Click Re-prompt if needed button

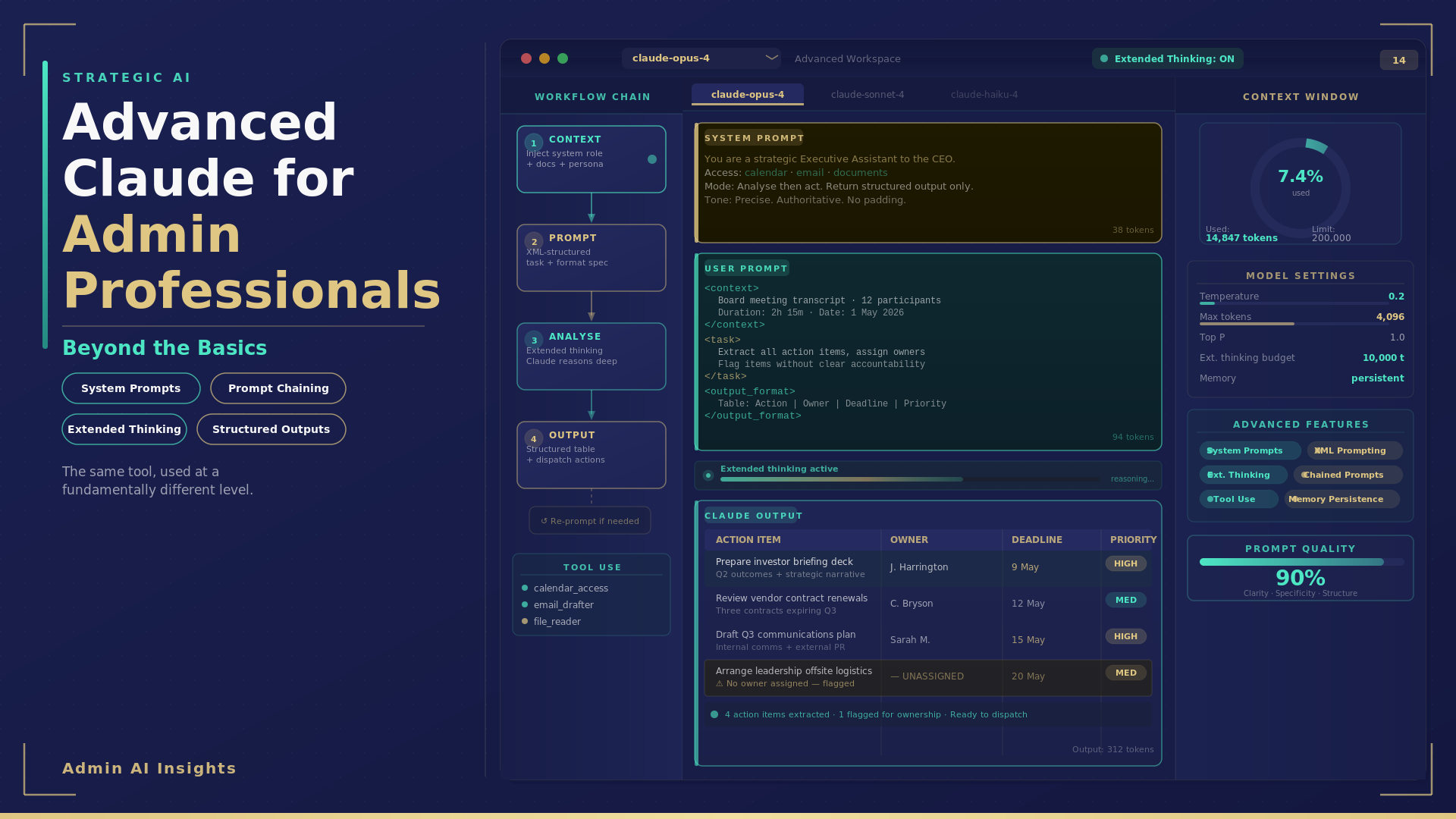point(590,520)
